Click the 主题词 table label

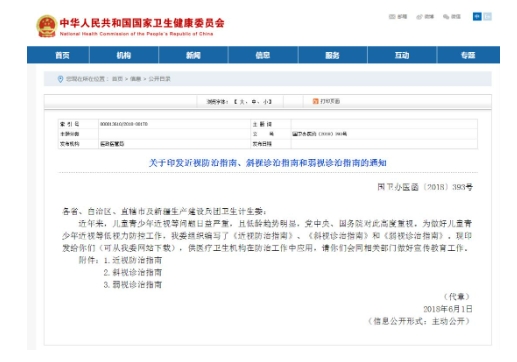click(x=262, y=124)
